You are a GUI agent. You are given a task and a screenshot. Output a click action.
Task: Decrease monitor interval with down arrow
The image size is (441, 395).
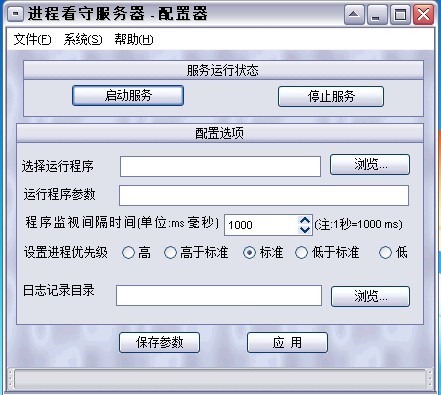[x=305, y=229]
